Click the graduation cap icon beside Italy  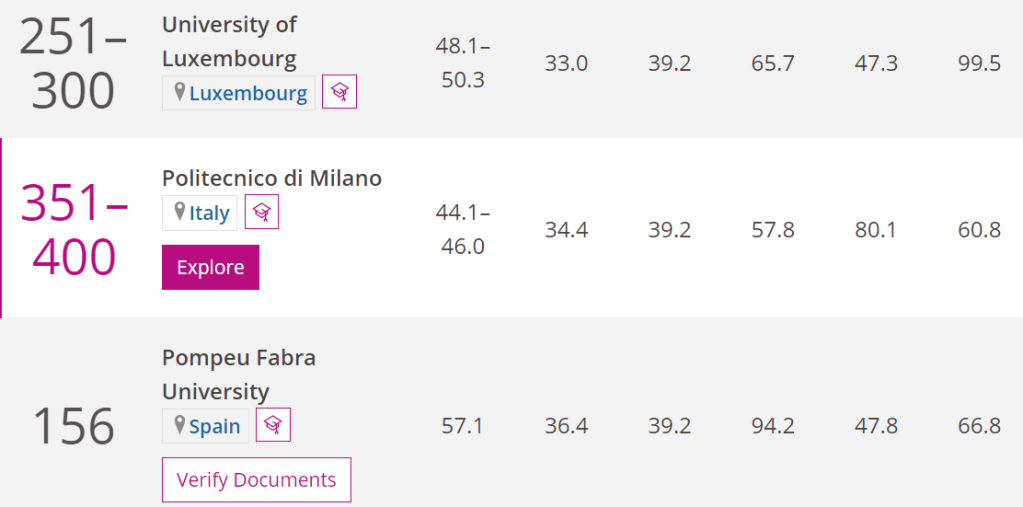point(262,211)
